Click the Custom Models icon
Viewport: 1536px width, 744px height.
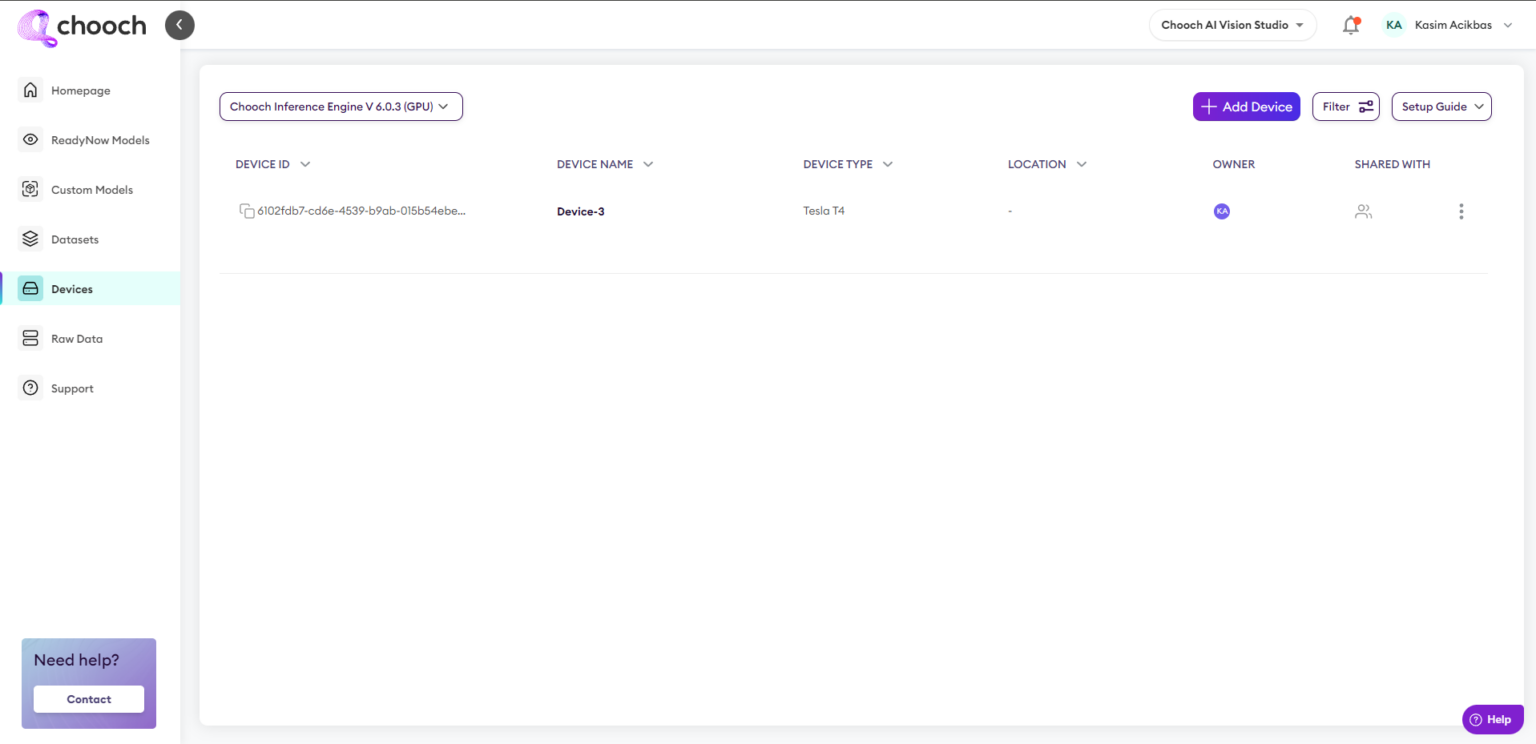[31, 190]
